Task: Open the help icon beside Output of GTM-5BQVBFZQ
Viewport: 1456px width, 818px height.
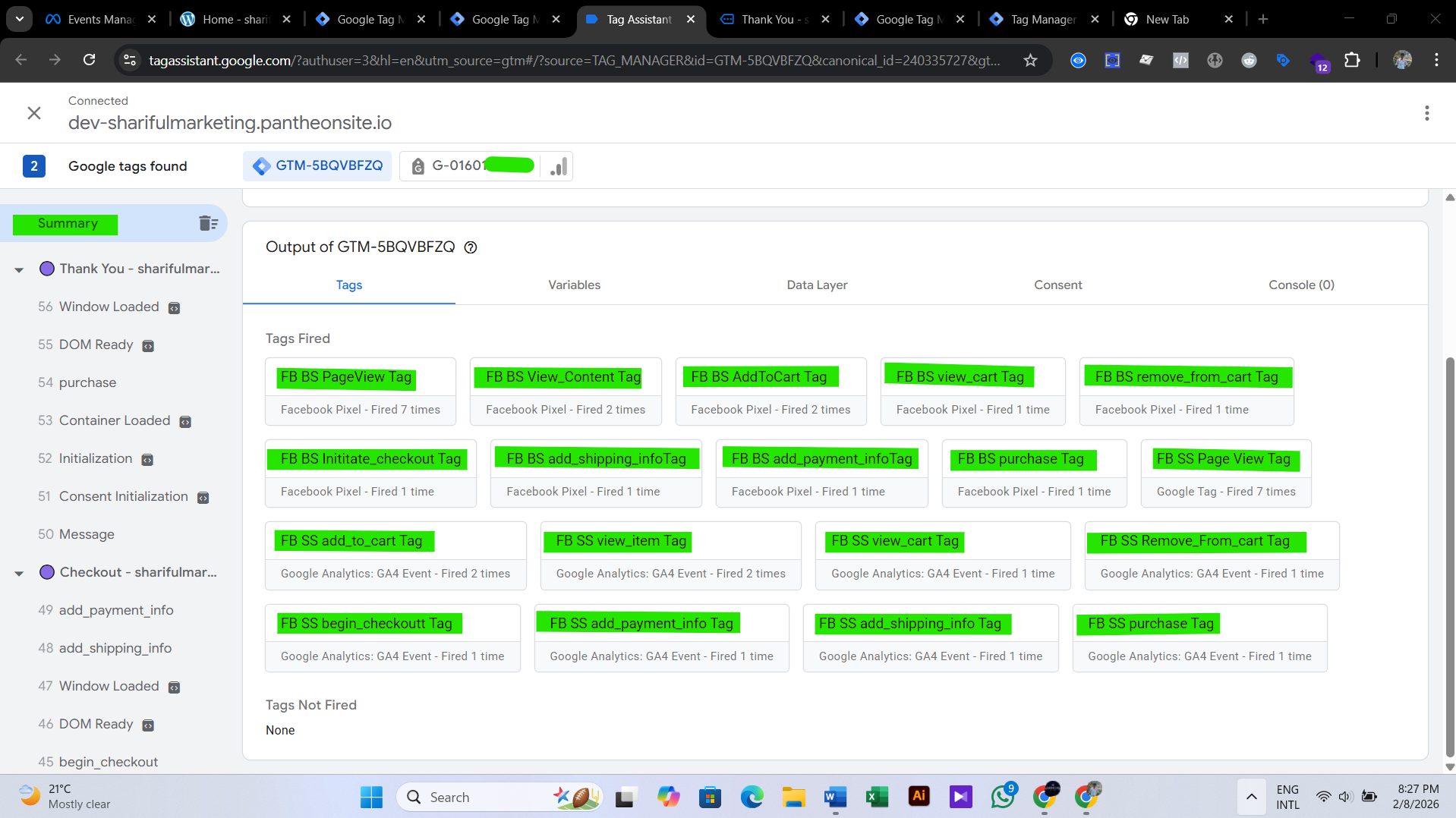Action: pos(471,247)
